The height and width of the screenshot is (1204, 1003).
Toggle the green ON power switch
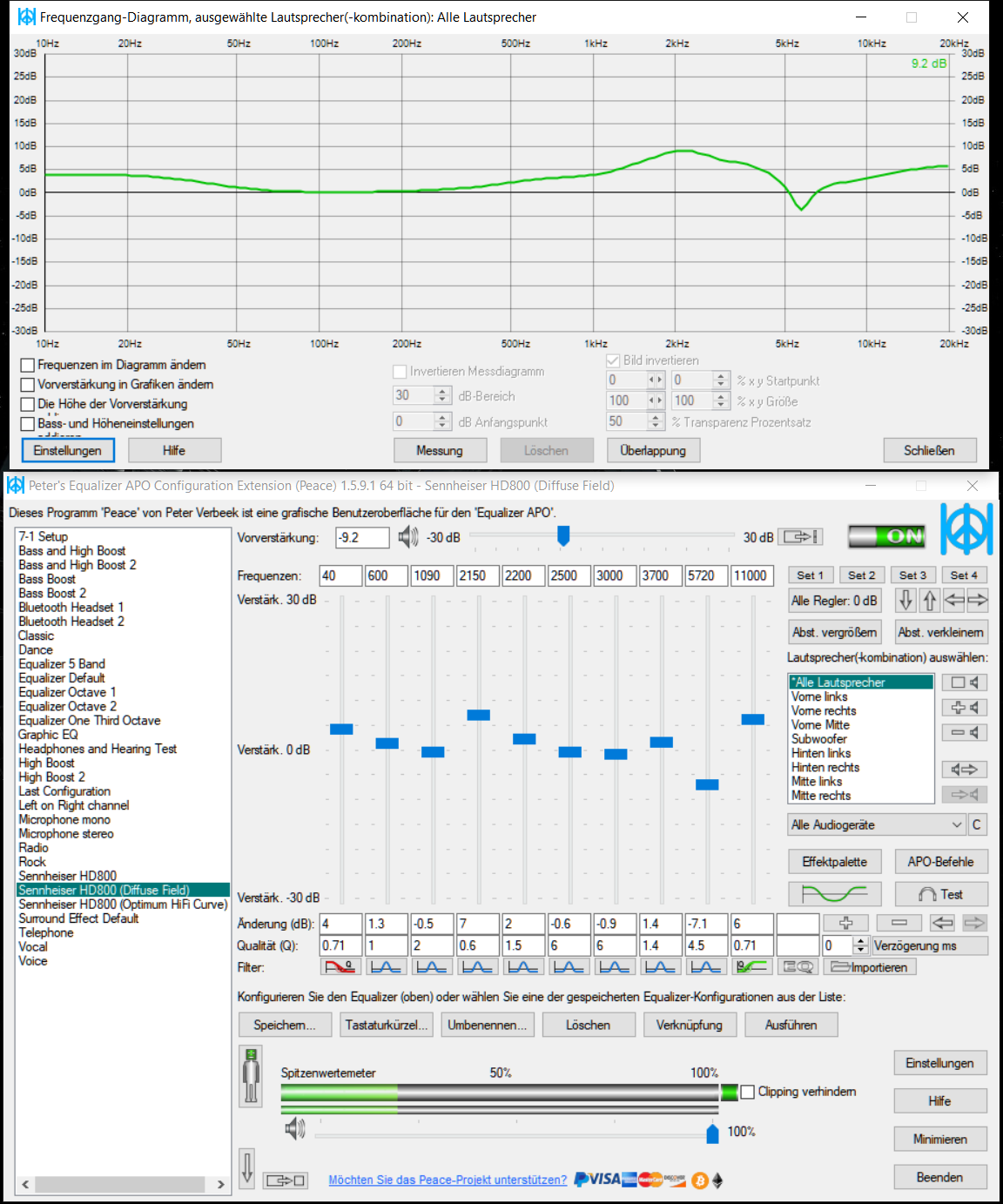coord(887,536)
